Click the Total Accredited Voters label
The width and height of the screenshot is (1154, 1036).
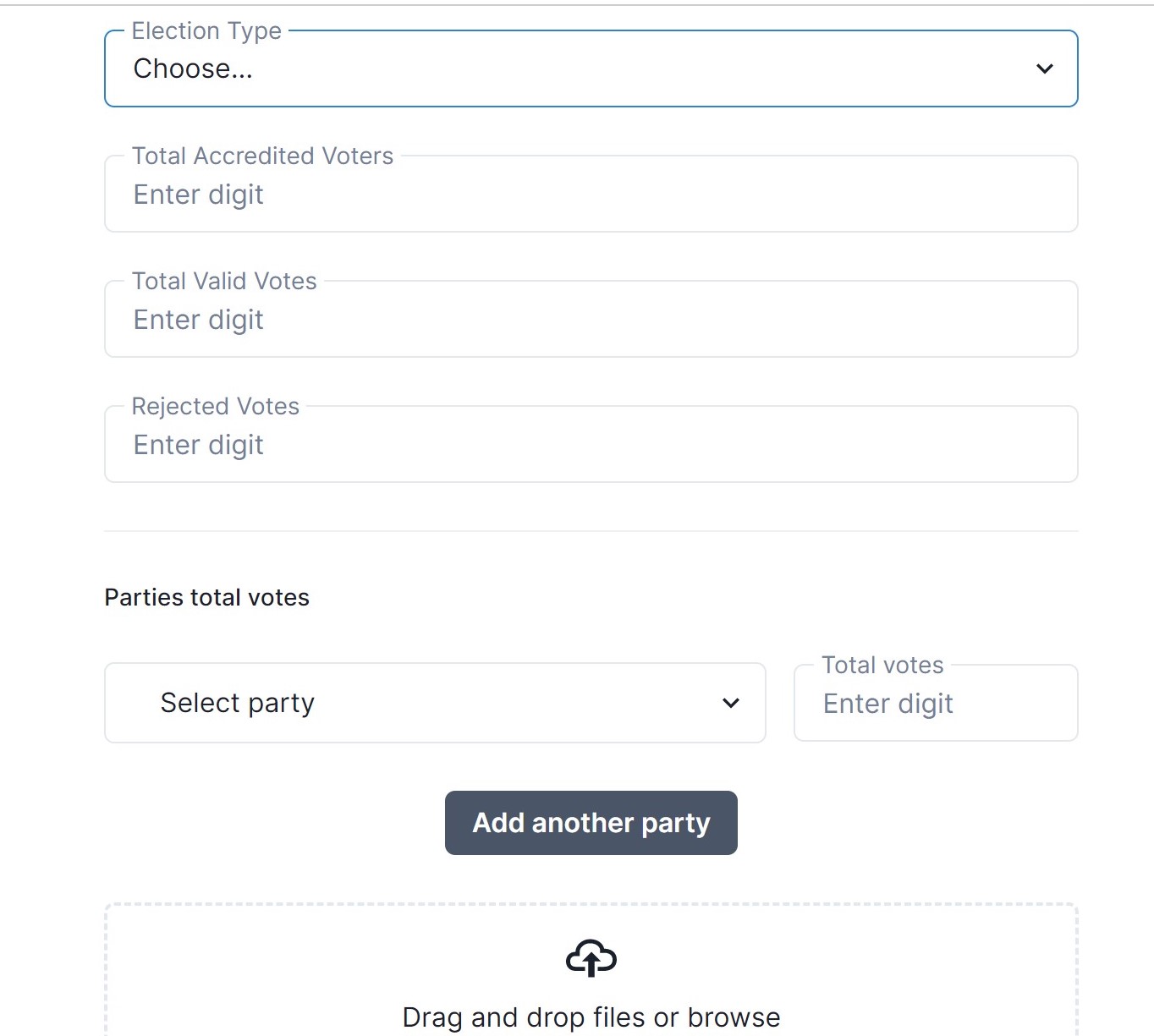tap(262, 156)
